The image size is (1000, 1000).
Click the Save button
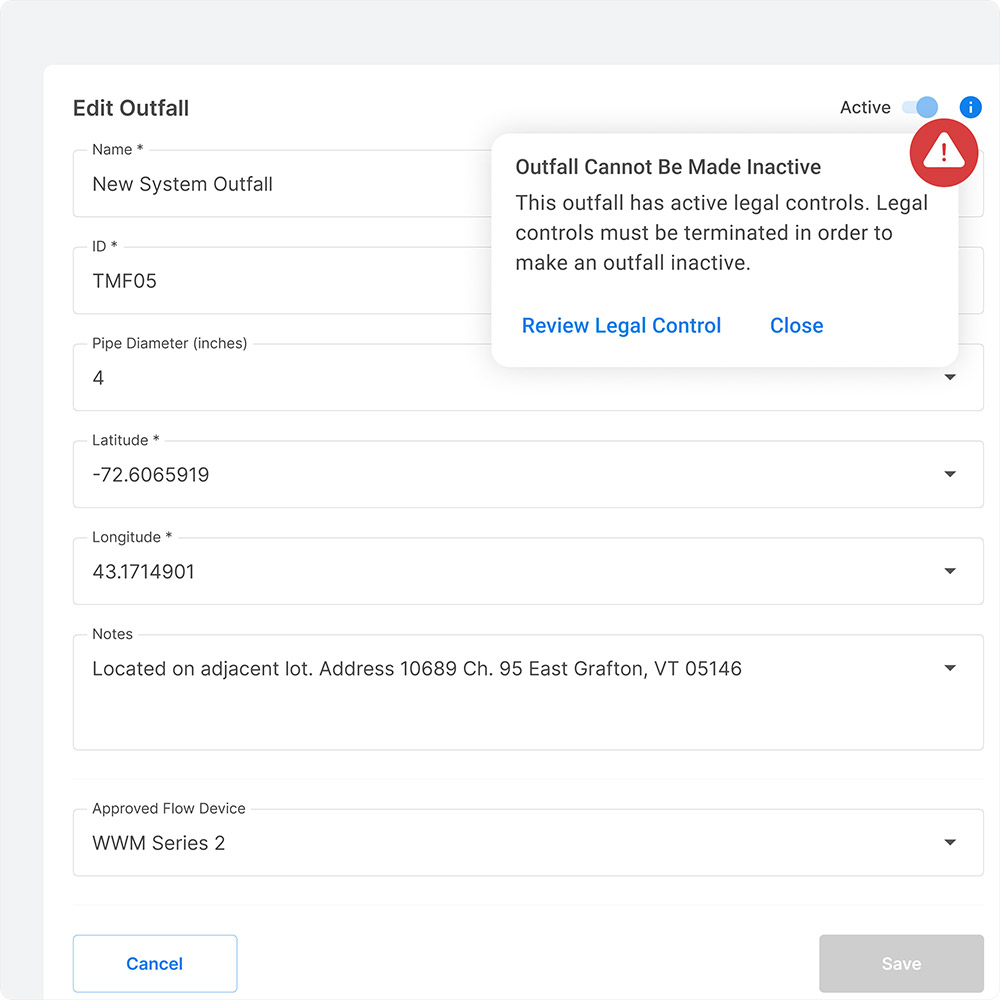tap(901, 963)
